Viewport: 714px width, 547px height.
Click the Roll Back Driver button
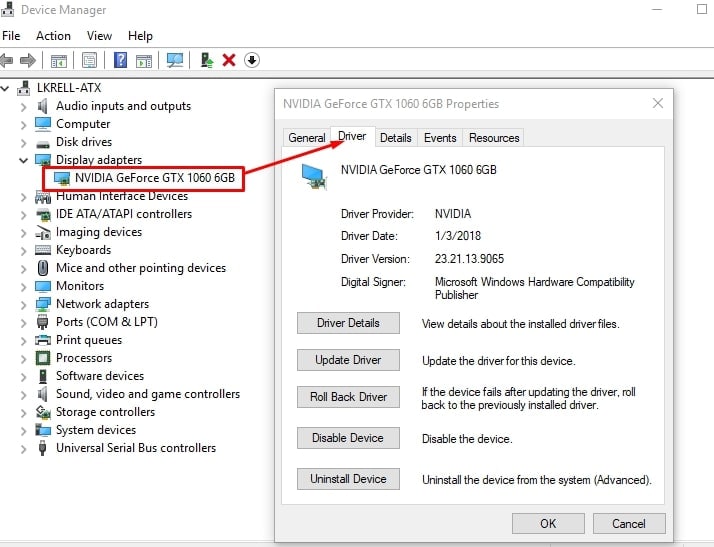[x=348, y=397]
